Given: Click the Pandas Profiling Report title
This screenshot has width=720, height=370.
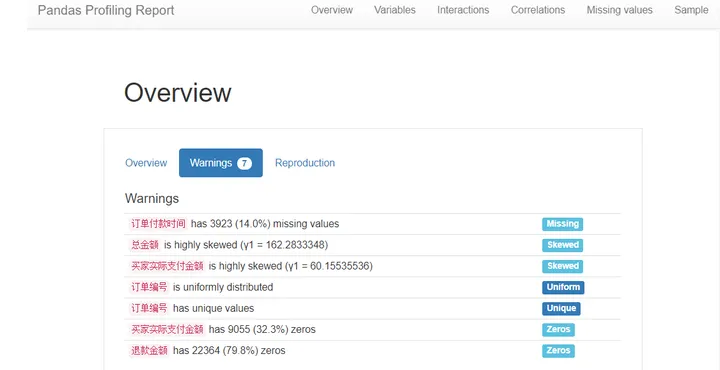Looking at the screenshot, I should [x=106, y=10].
